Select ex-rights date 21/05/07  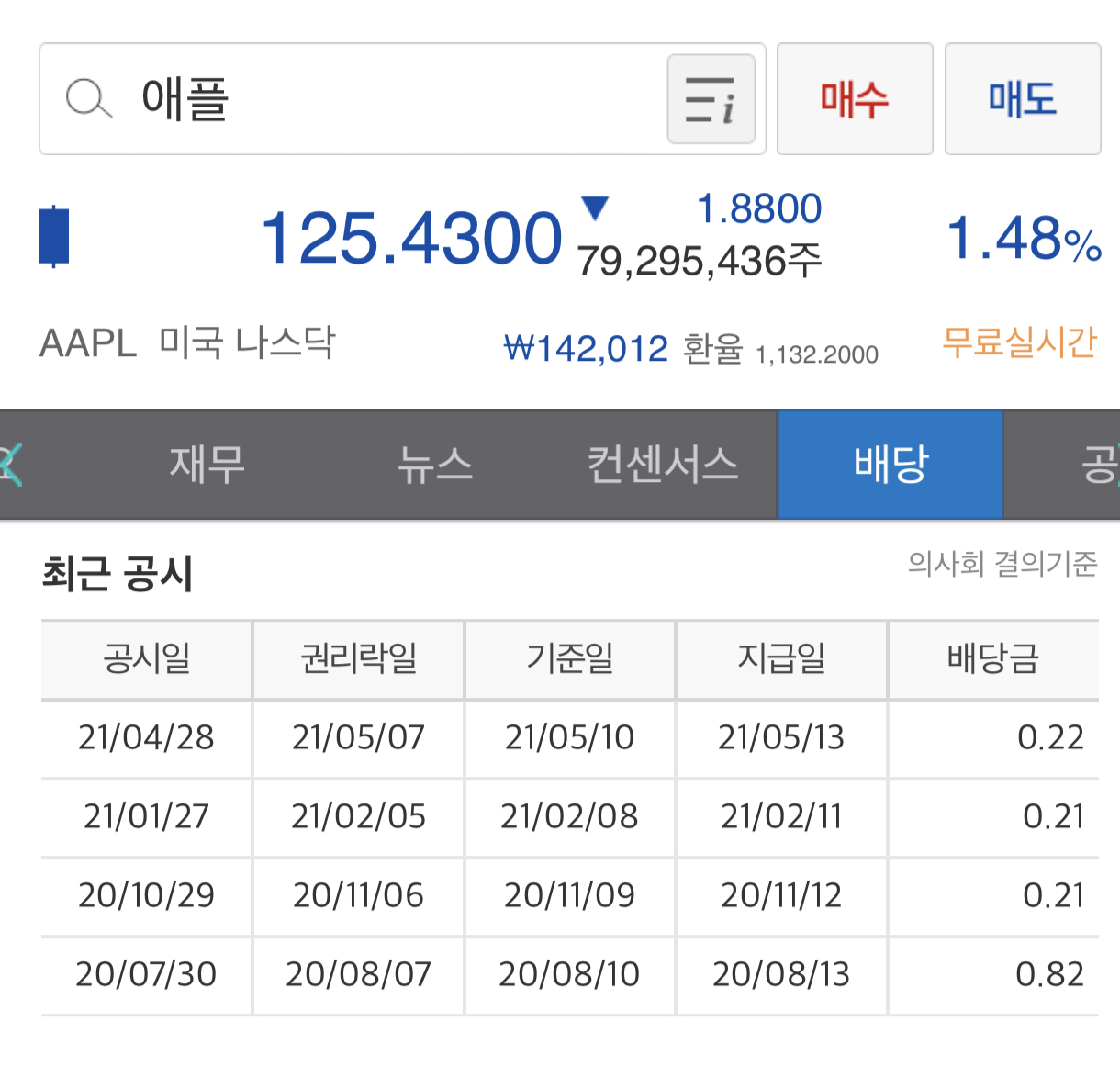point(358,737)
